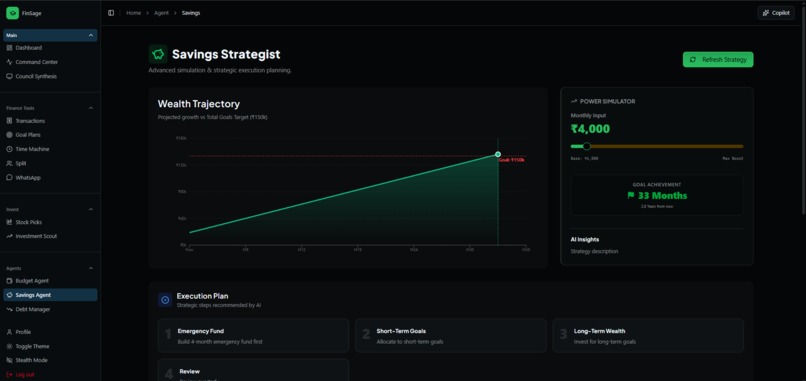Viewport: 806px width, 381px height.
Task: Click the Wealth Trajectory title
Action: click(198, 104)
